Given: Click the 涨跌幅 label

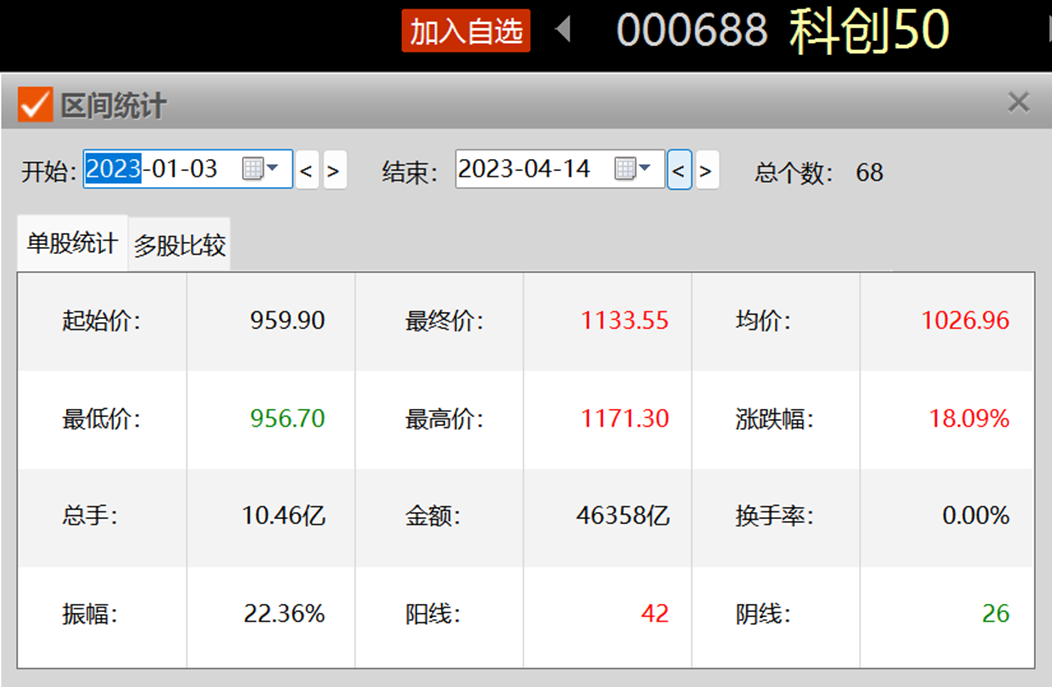Looking at the screenshot, I should (774, 419).
